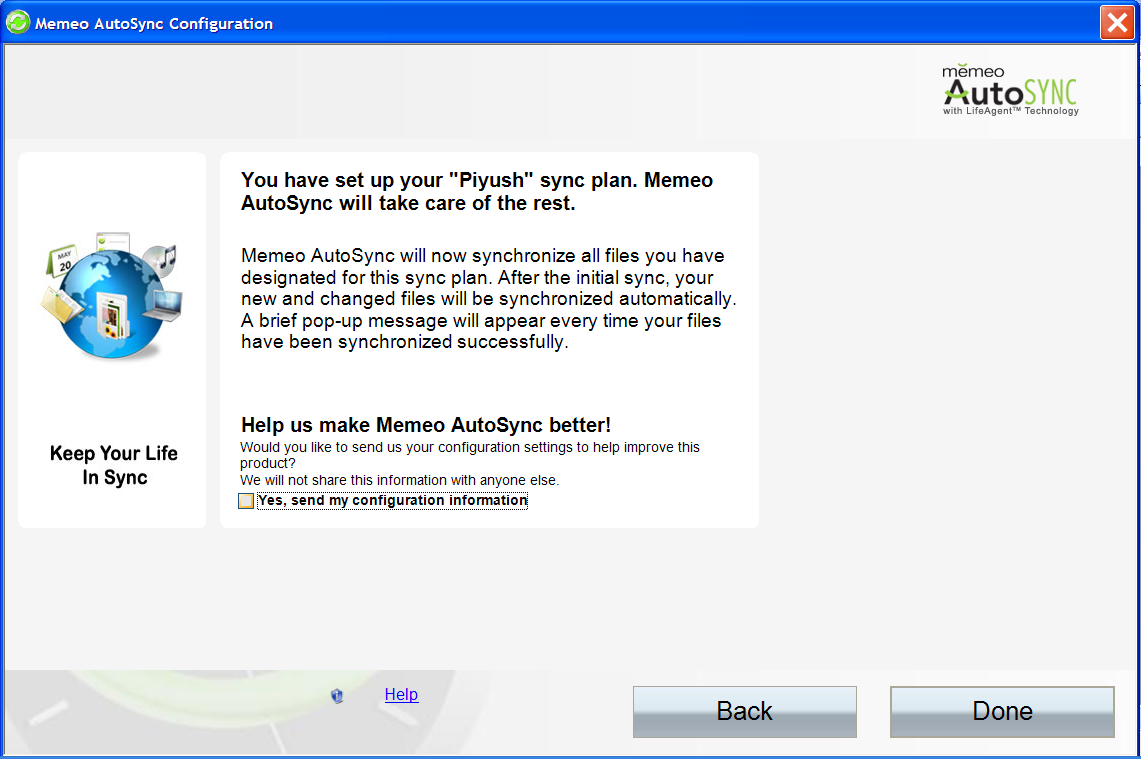Click the 'We will not share this information' text
This screenshot has height=759, width=1141.
tap(399, 480)
